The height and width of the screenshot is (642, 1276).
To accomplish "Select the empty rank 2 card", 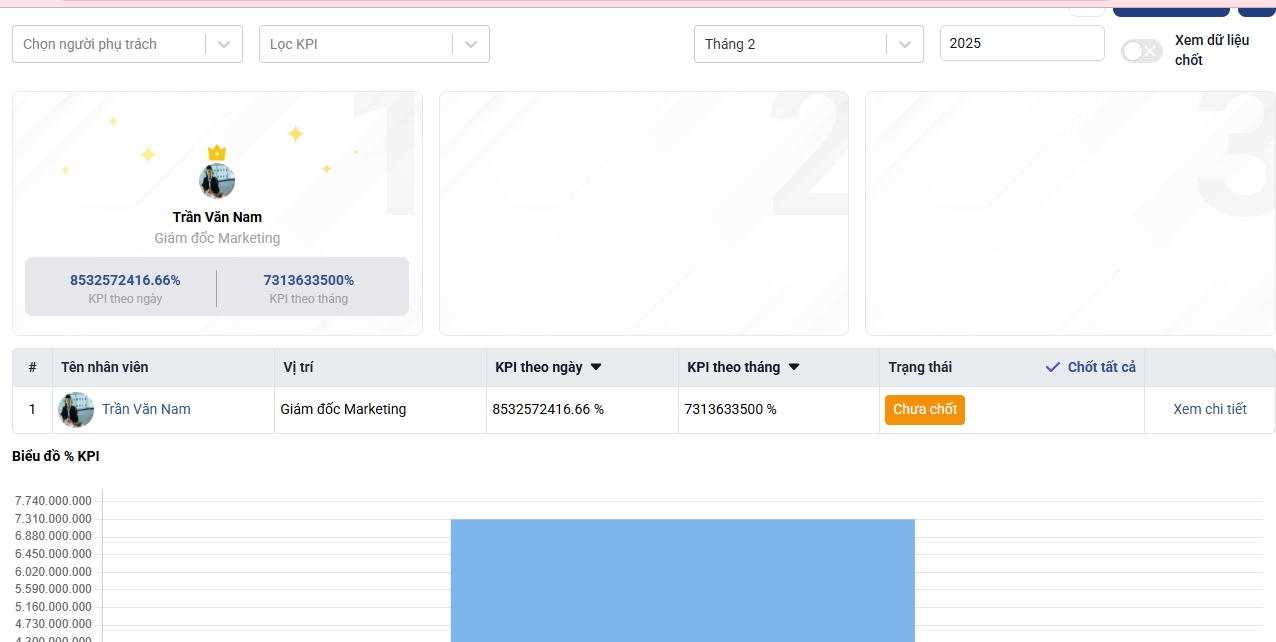I will coord(643,213).
